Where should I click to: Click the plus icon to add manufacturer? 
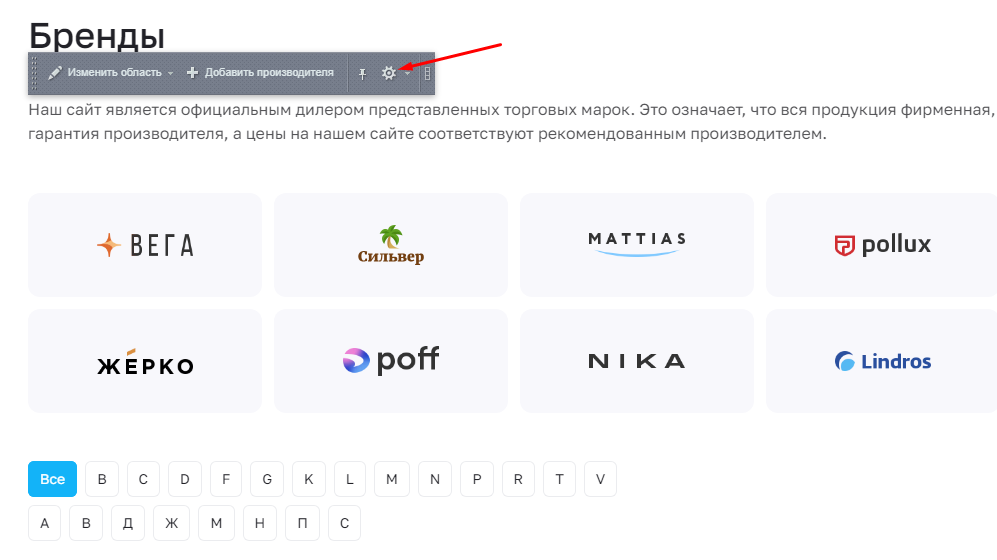(x=192, y=73)
